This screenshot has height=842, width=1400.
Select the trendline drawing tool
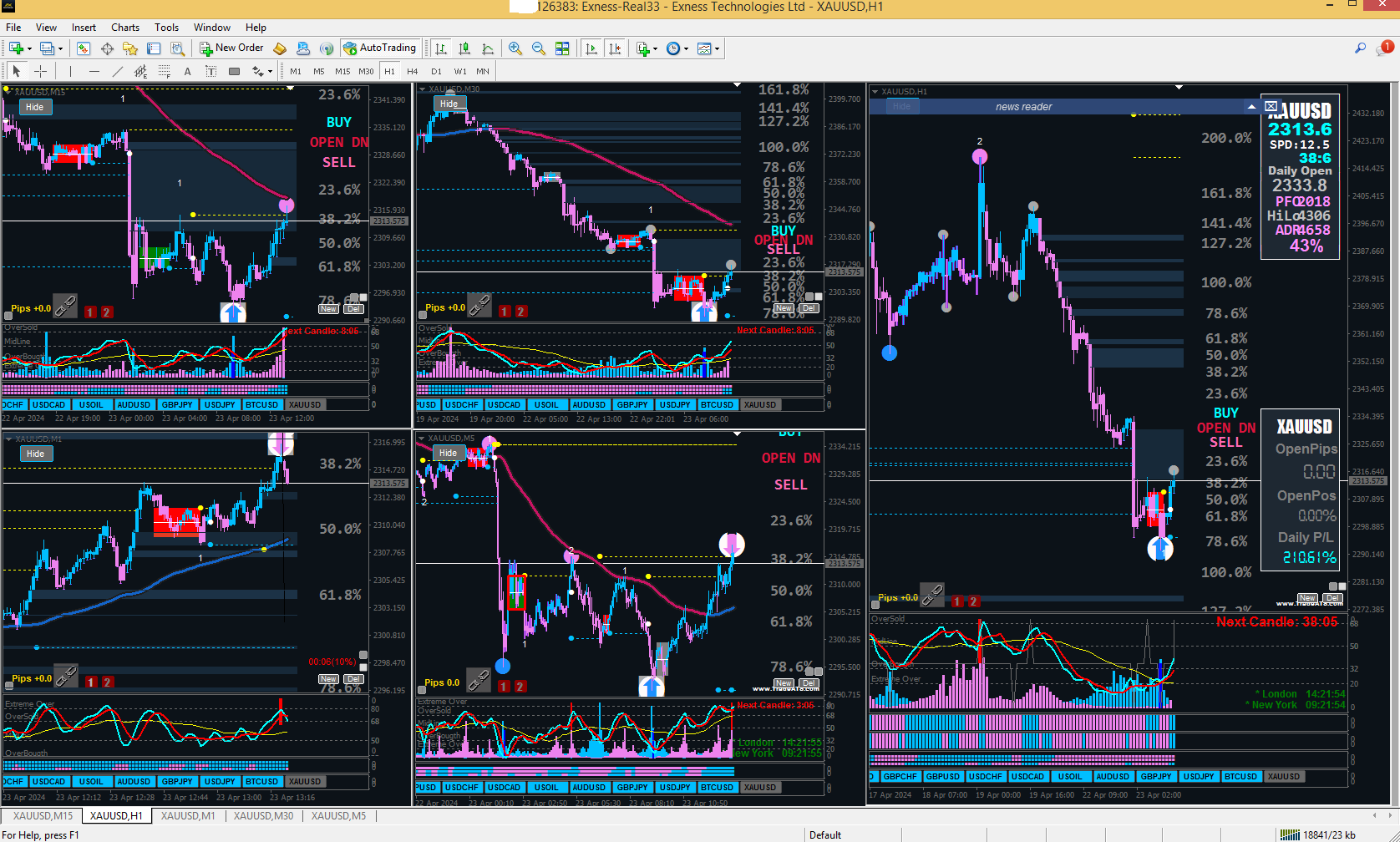[117, 71]
